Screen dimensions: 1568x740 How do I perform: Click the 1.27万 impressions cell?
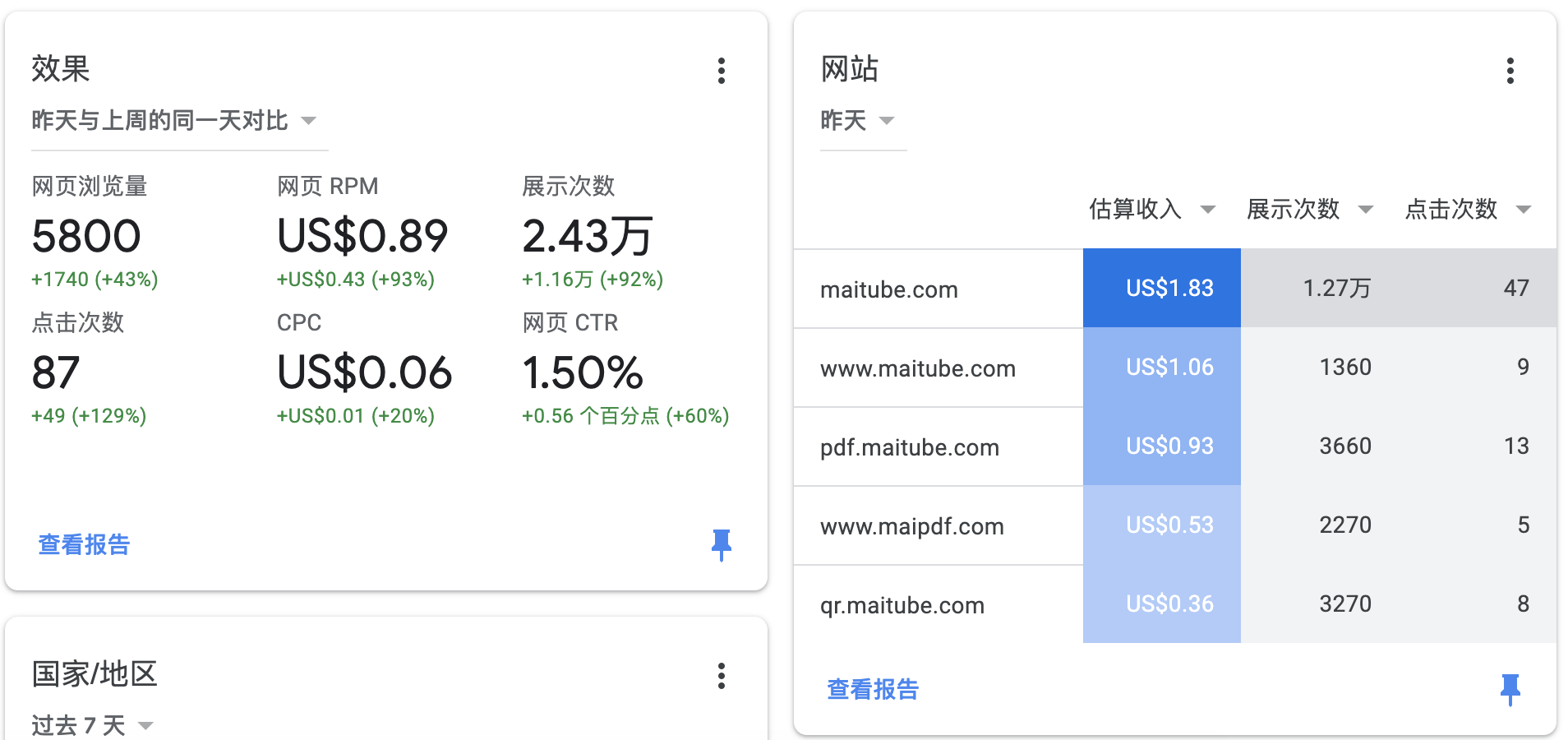tap(1320, 288)
